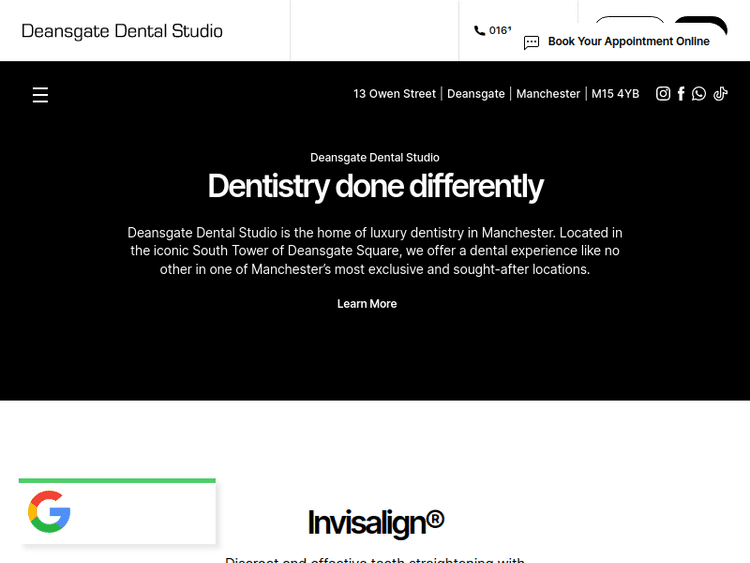Go home via Deansgate Dental Studio logo
This screenshot has width=750, height=563.
122,31
